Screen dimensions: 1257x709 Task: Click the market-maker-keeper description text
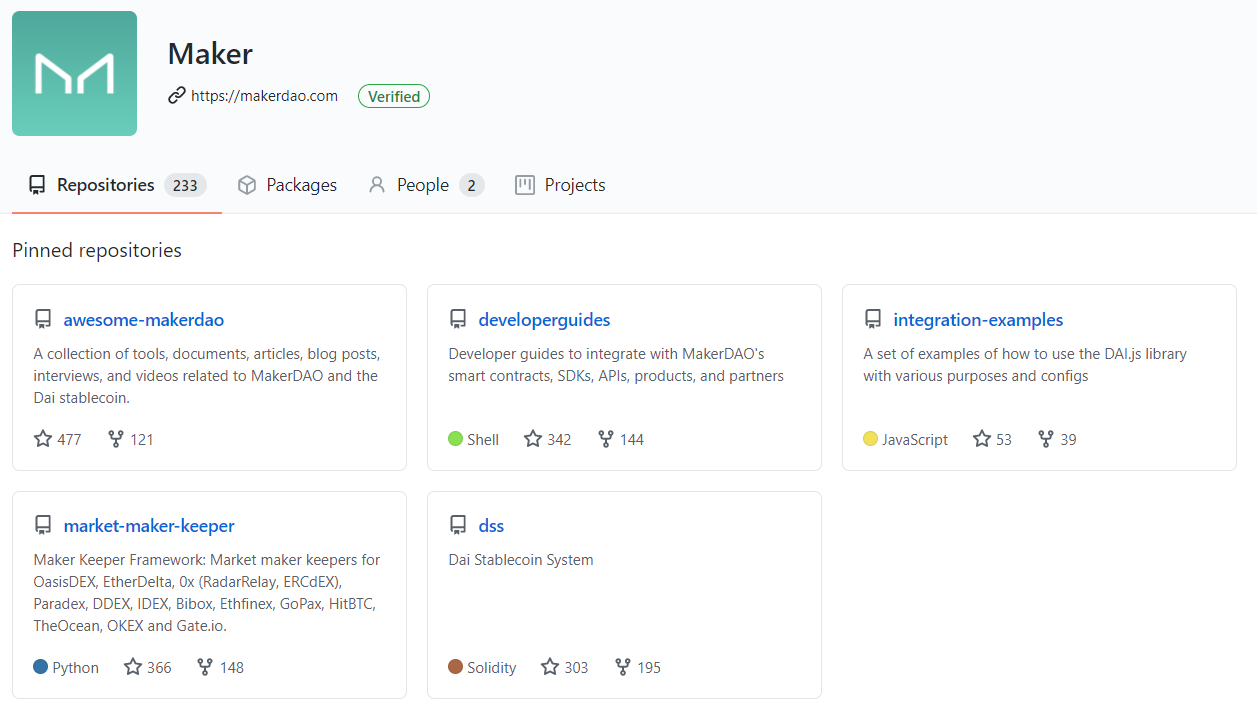coord(207,593)
